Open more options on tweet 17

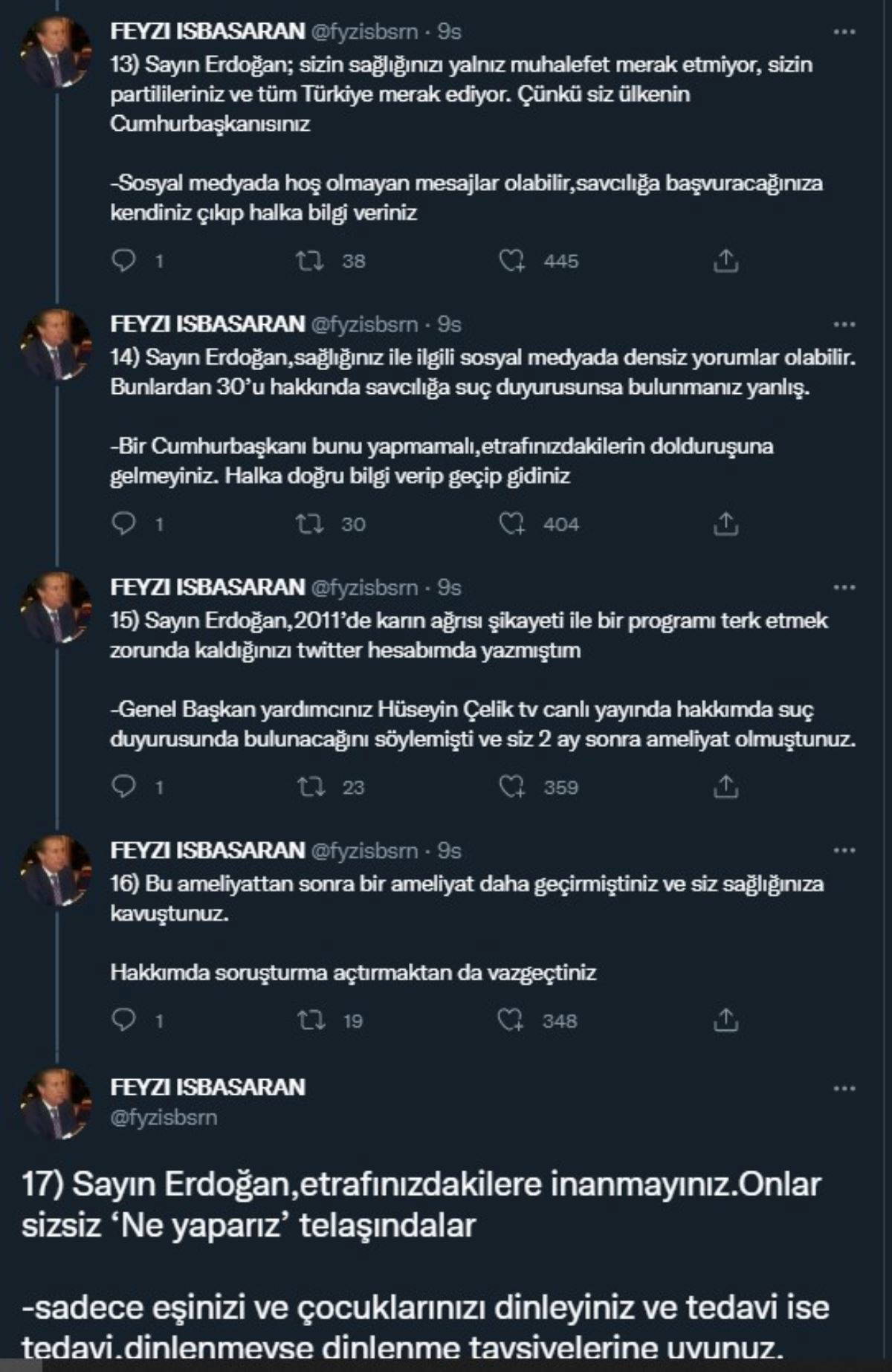click(844, 1089)
